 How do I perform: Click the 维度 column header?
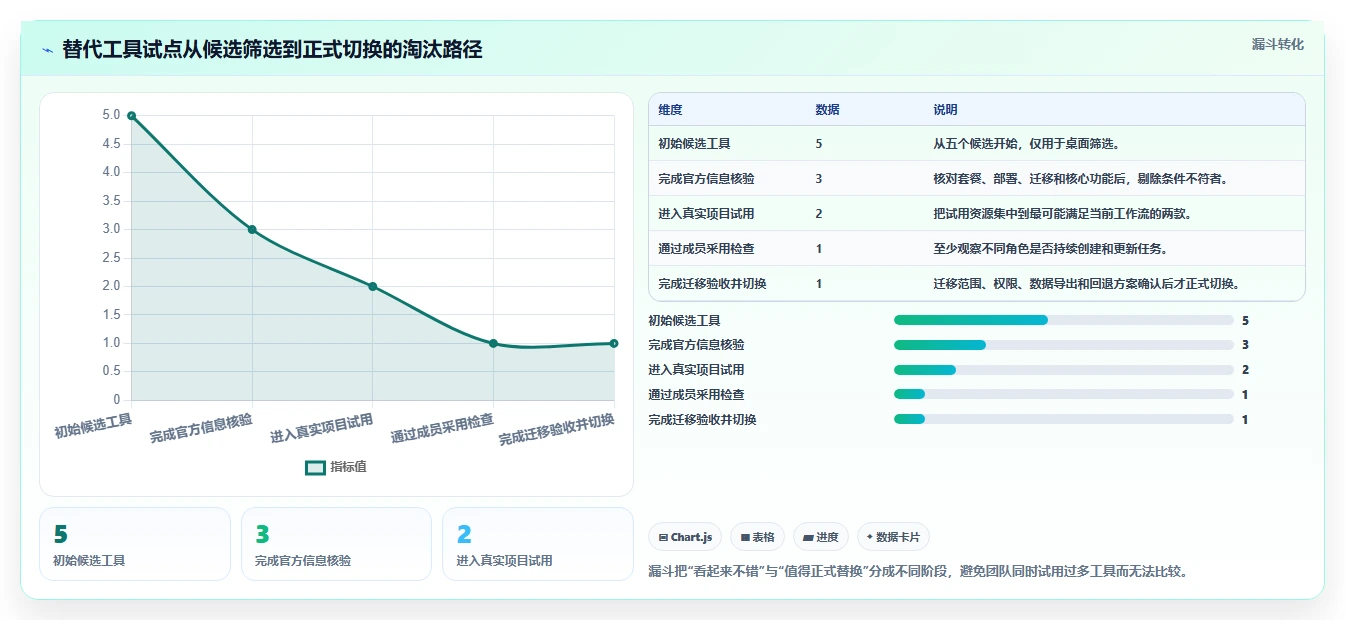[670, 110]
